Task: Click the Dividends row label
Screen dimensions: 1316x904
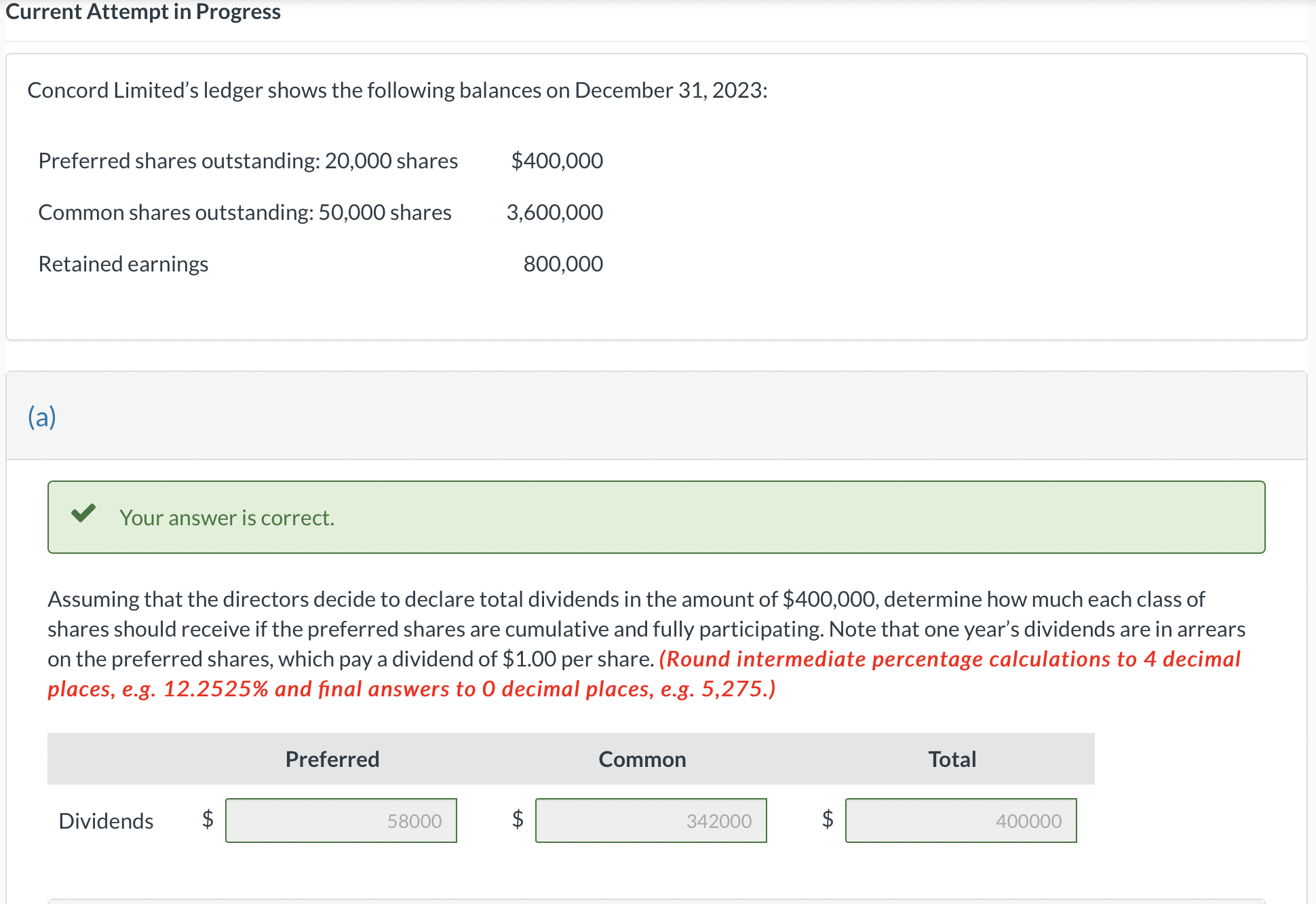Action: click(105, 821)
